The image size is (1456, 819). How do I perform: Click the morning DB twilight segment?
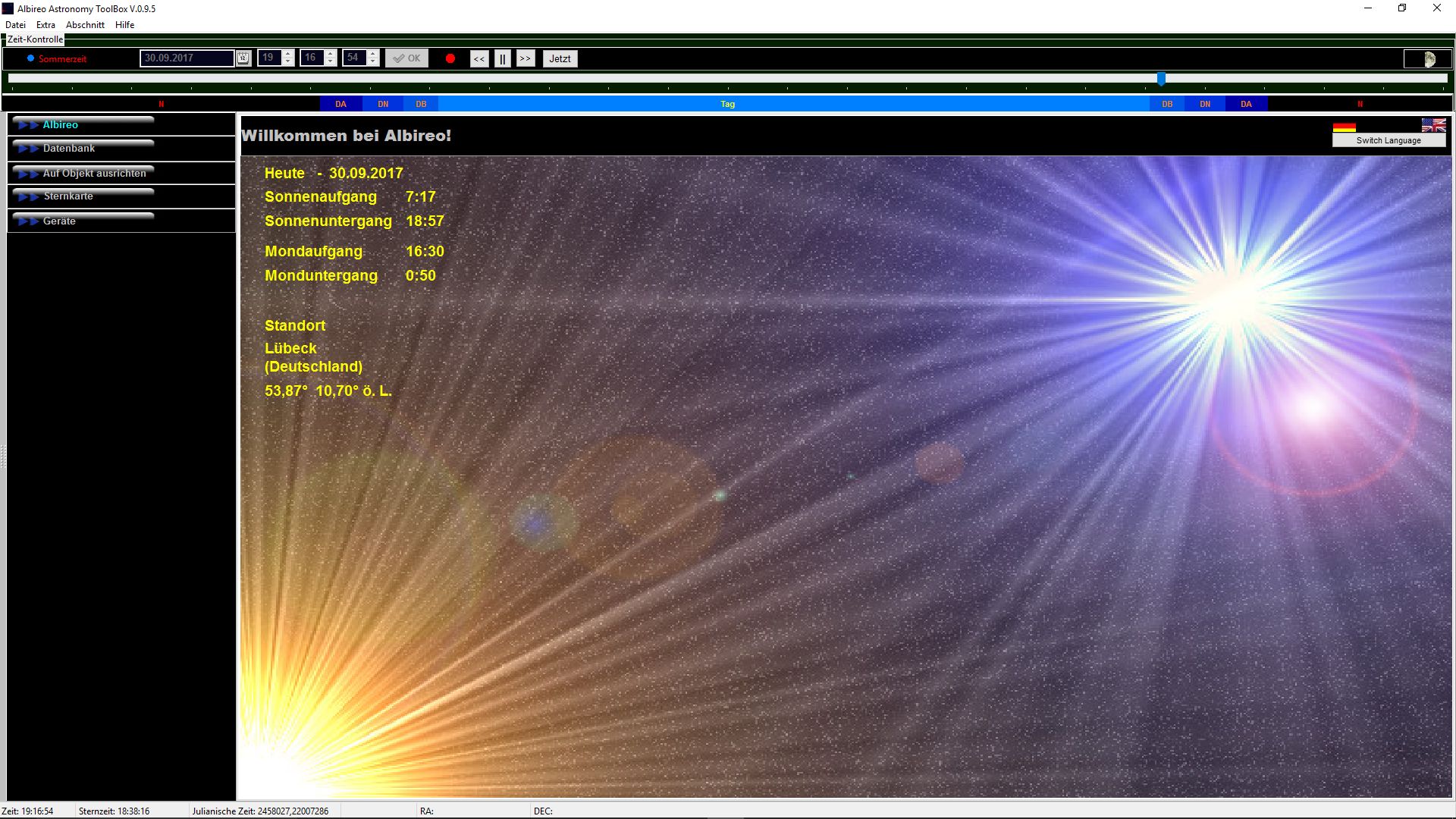tap(421, 104)
